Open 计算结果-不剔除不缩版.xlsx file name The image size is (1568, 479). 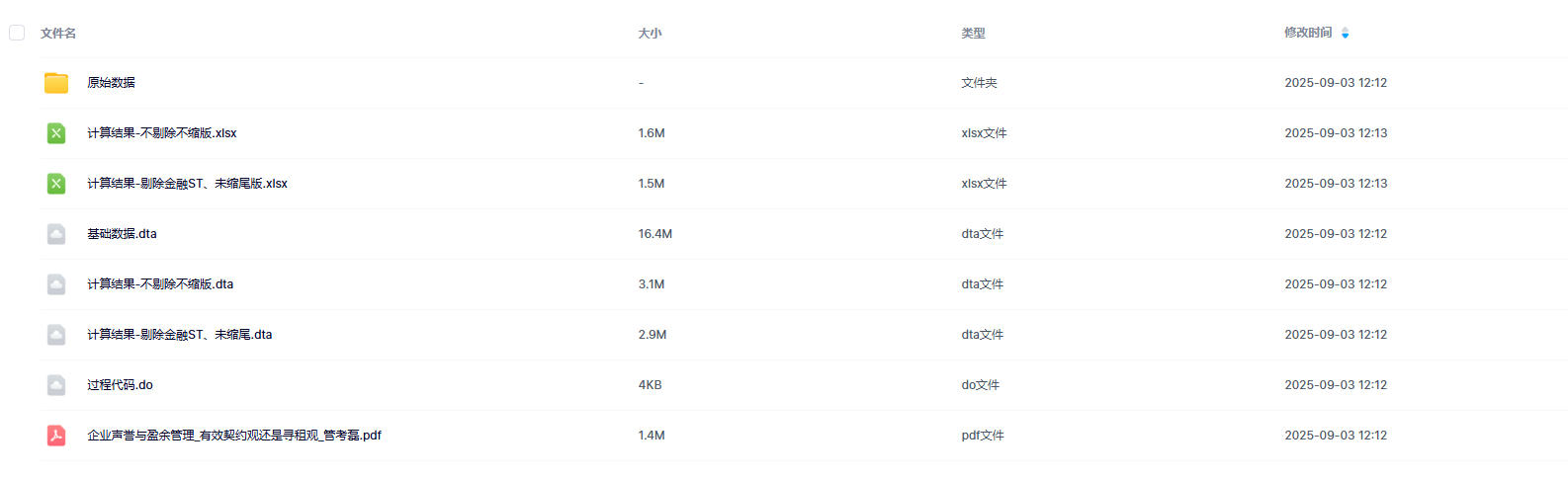[162, 133]
